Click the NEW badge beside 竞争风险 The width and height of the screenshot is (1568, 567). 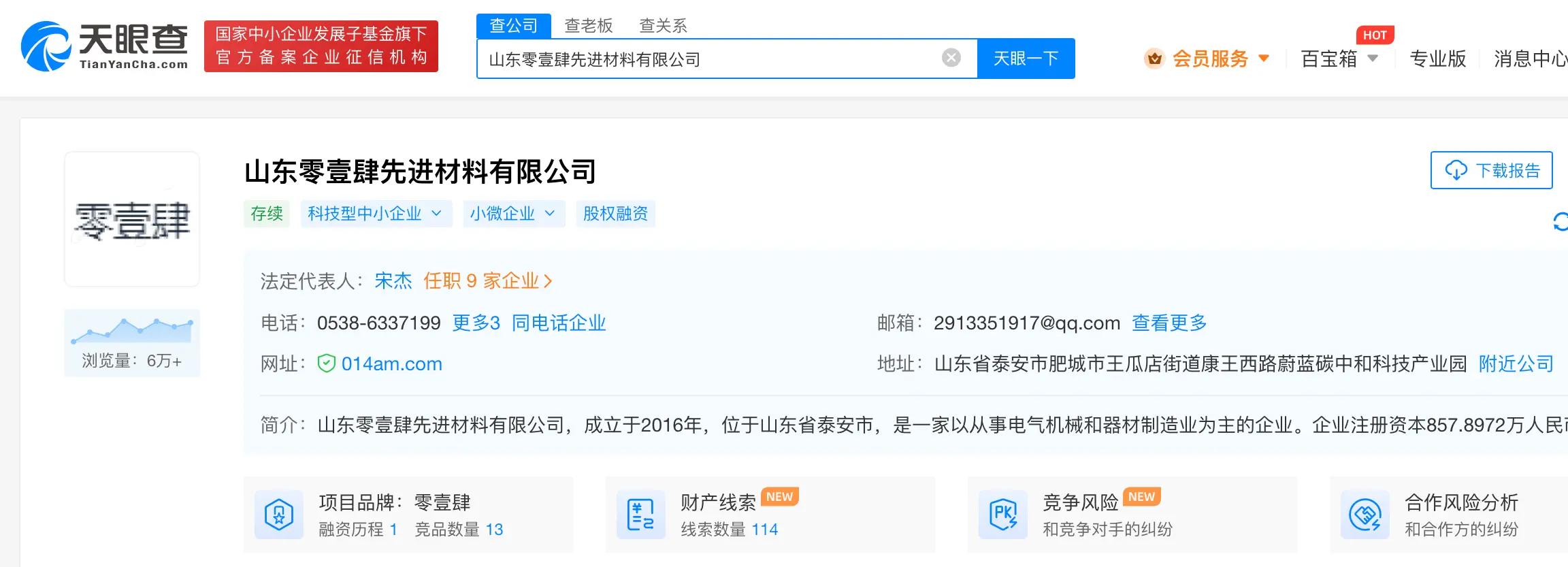[1142, 497]
